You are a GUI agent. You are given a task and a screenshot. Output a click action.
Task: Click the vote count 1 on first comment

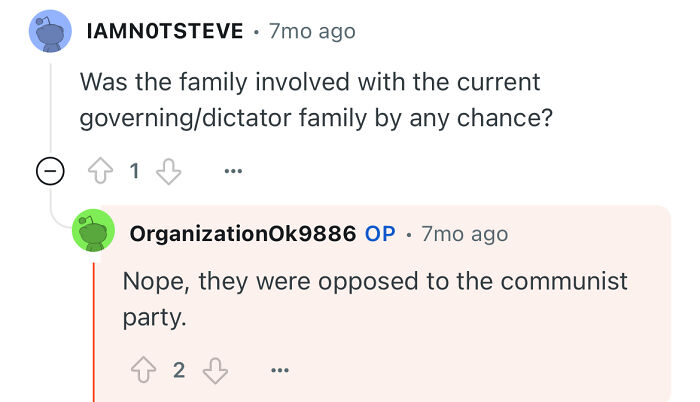pyautogui.click(x=134, y=171)
